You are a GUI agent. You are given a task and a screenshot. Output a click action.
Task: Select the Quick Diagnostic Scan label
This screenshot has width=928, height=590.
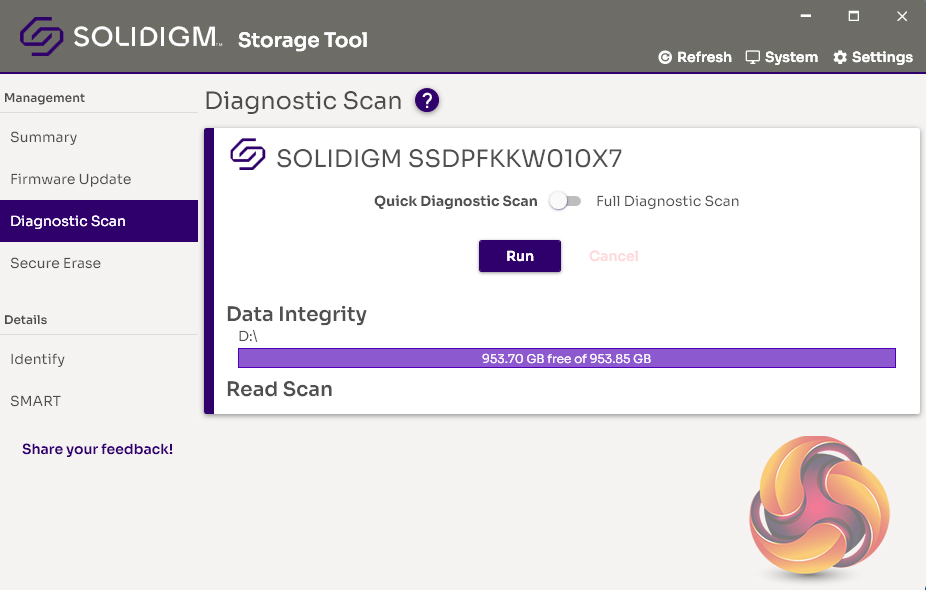click(455, 202)
